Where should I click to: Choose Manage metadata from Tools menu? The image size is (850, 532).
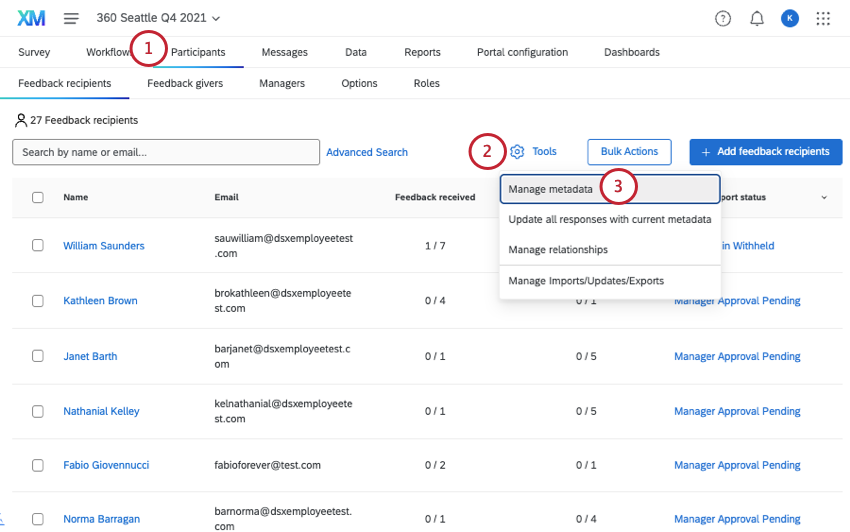click(610, 189)
